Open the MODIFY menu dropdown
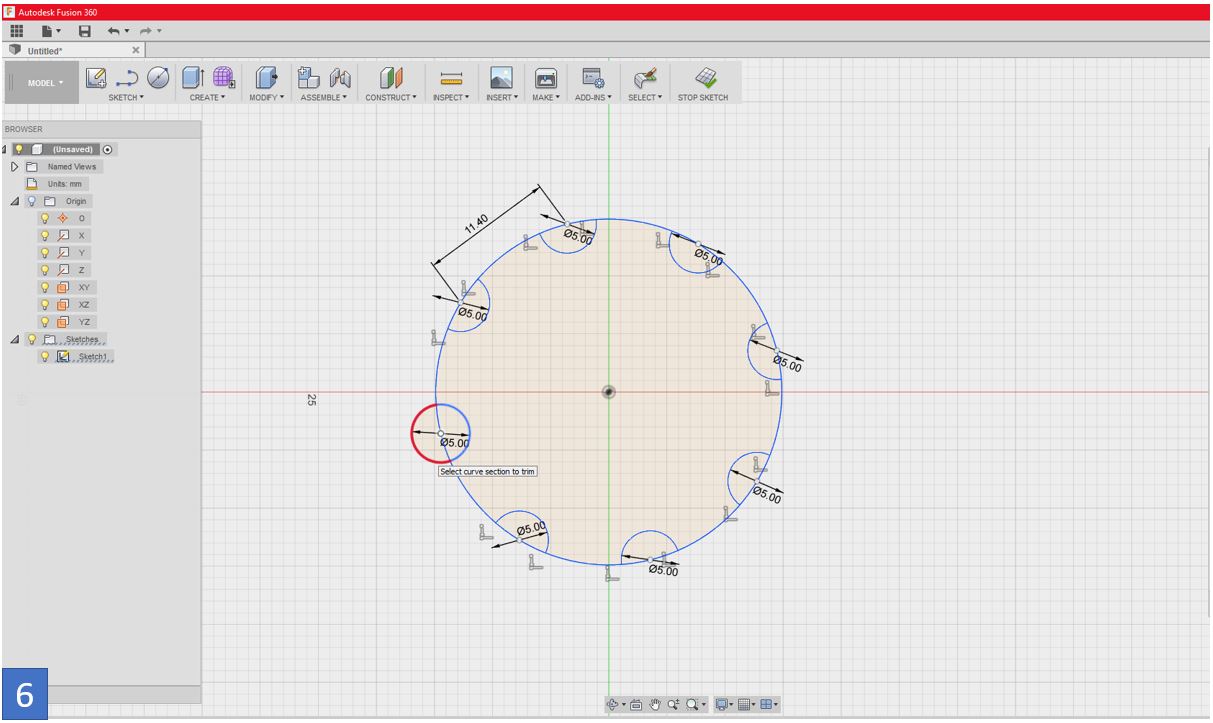 click(x=267, y=98)
